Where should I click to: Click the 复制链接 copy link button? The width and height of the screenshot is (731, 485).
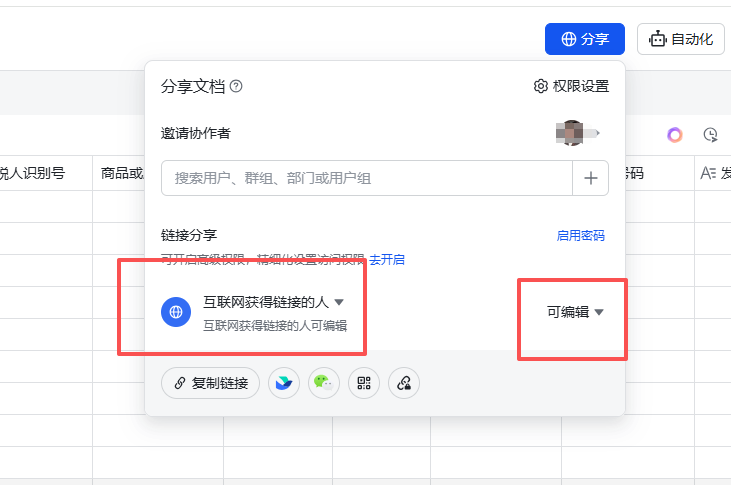click(x=210, y=383)
